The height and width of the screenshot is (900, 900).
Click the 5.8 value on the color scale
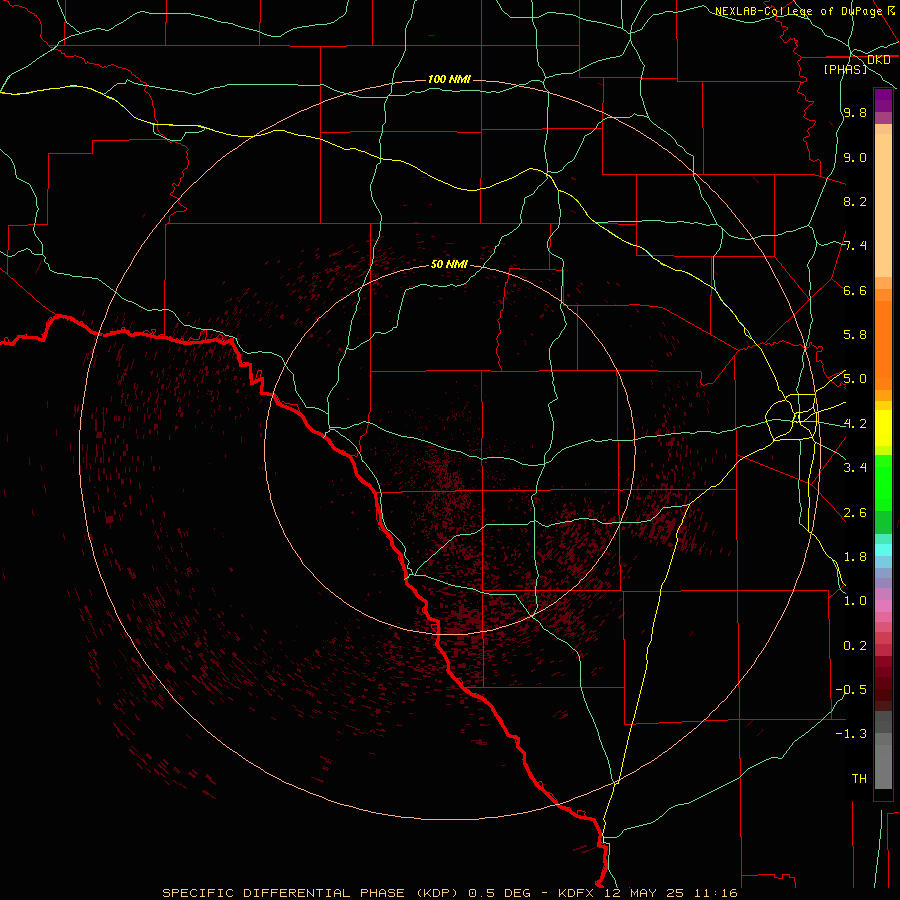coord(855,335)
